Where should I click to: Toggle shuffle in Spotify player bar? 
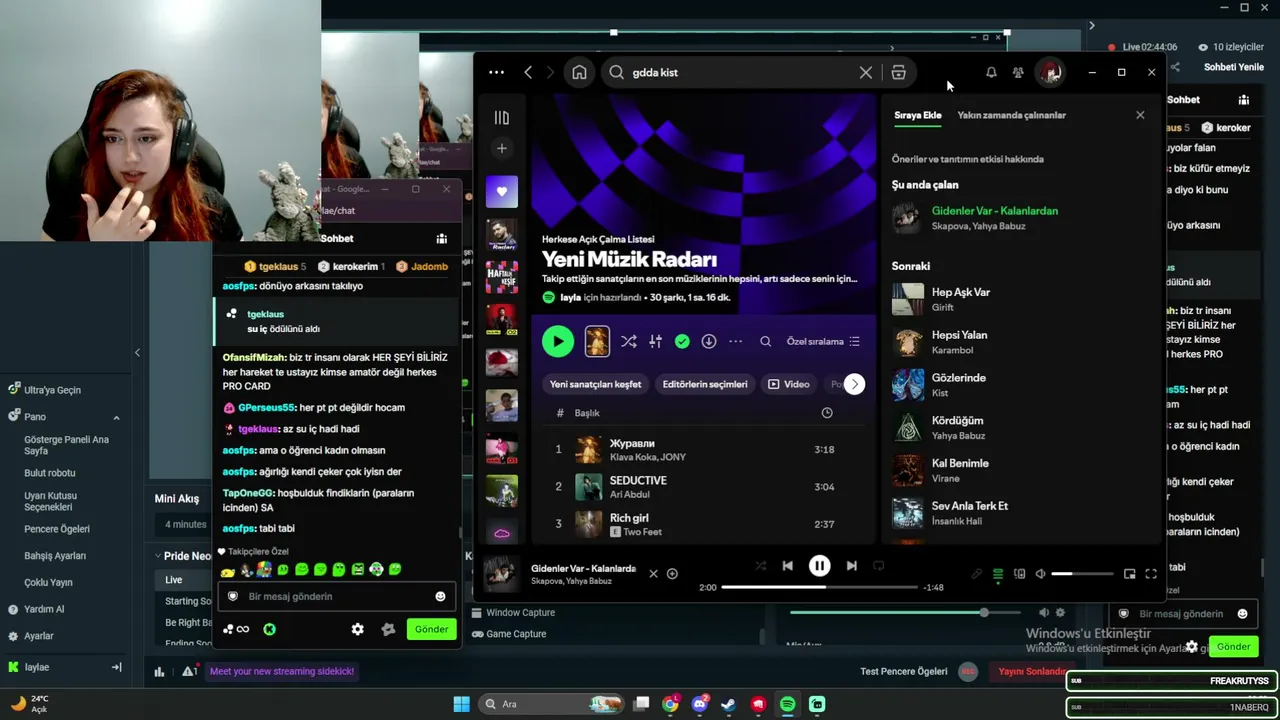point(760,566)
